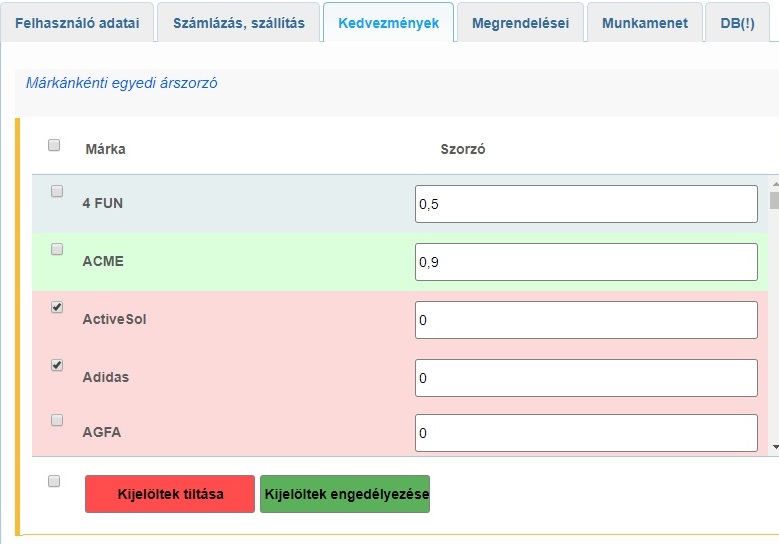This screenshot has height=544, width=779.
Task: Switch to the Munkamenet tab
Action: click(x=644, y=22)
